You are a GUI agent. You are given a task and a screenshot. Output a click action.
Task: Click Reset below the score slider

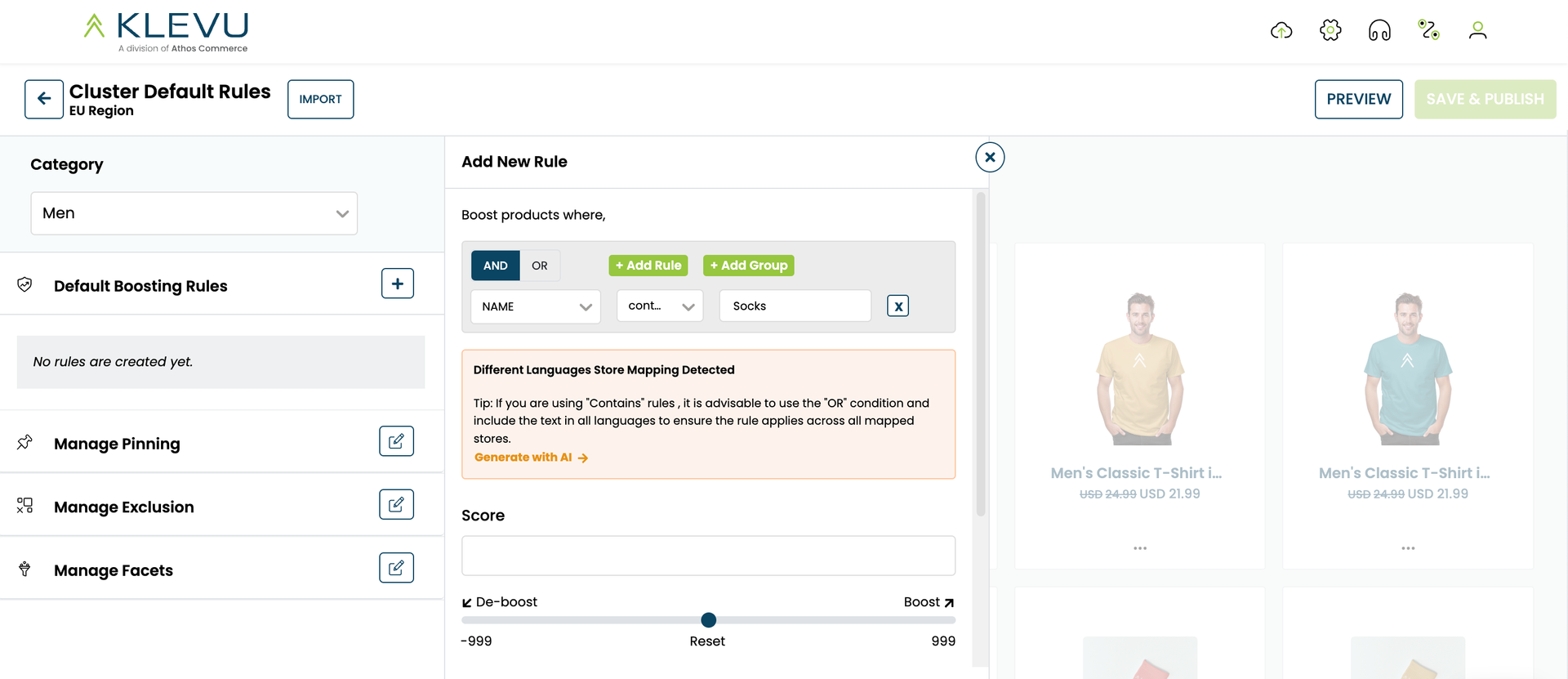(x=707, y=641)
